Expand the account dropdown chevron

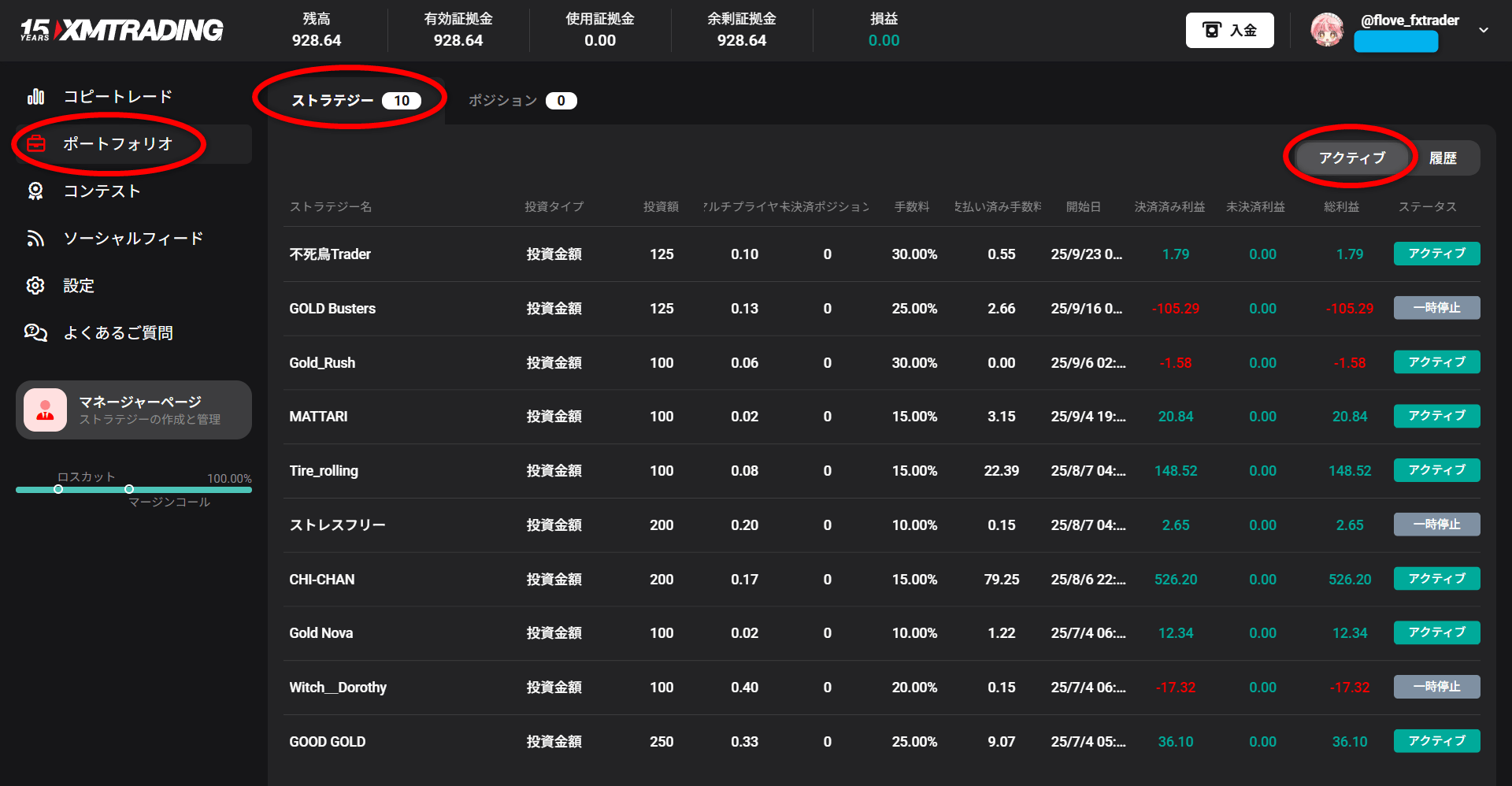tap(1484, 30)
